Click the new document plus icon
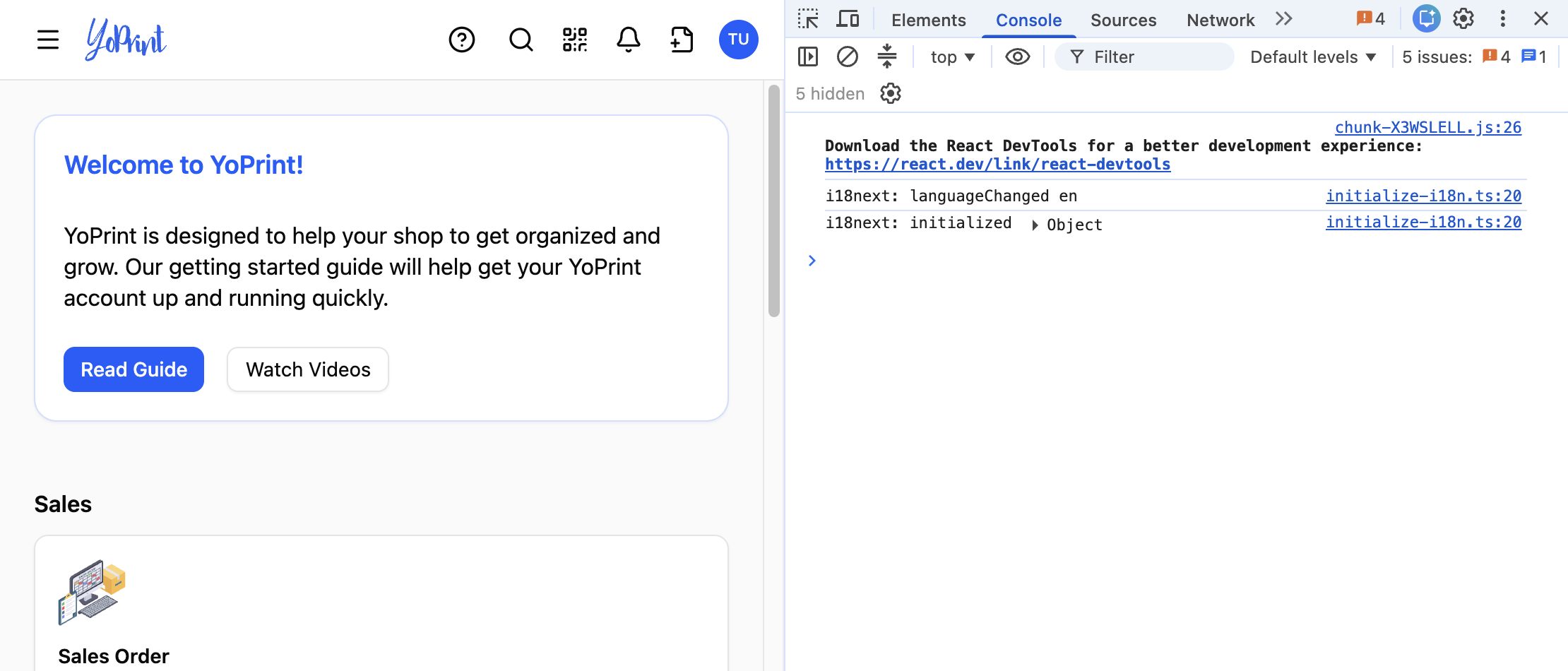 click(682, 40)
